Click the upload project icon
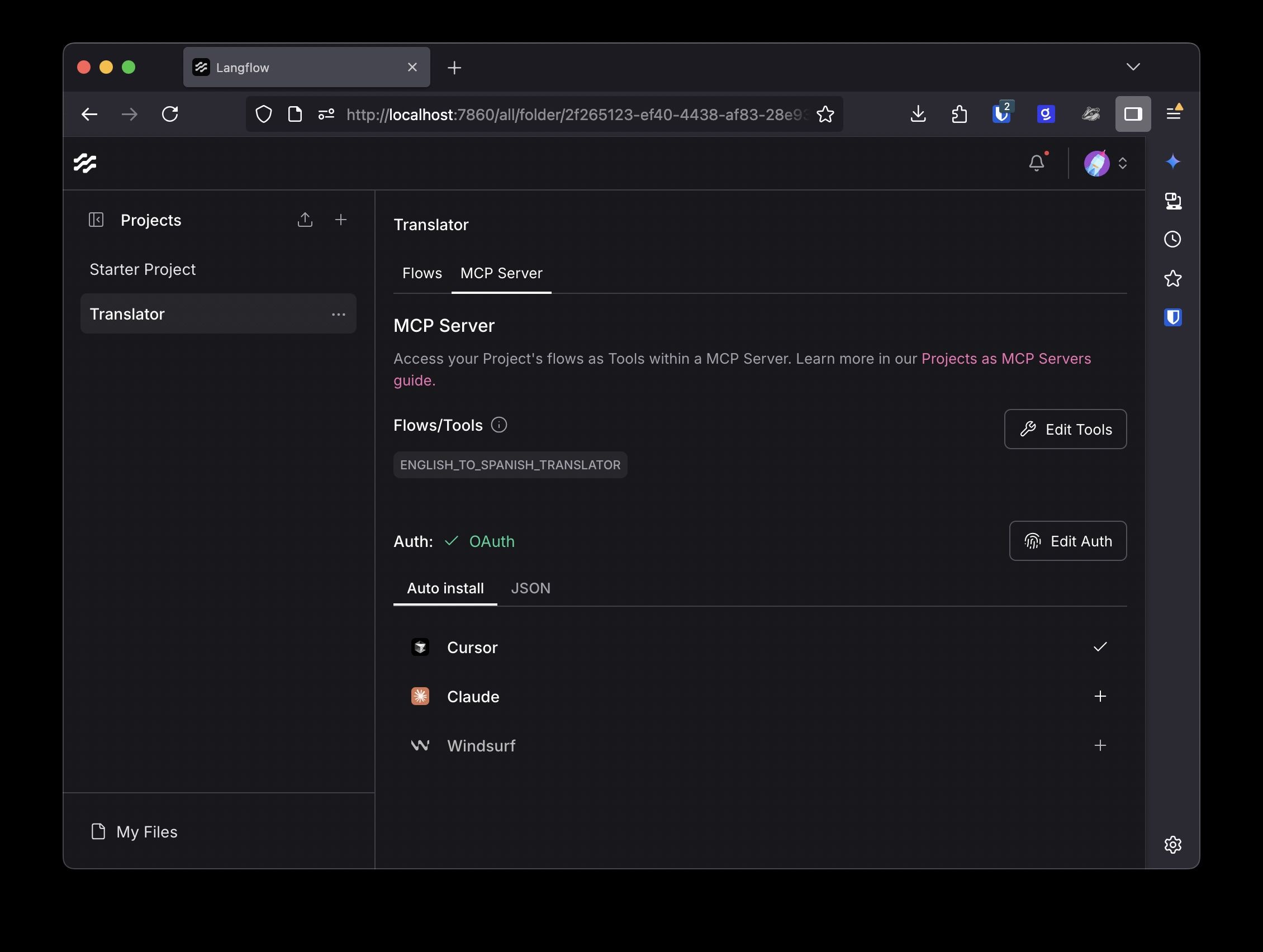The width and height of the screenshot is (1263, 952). point(305,220)
